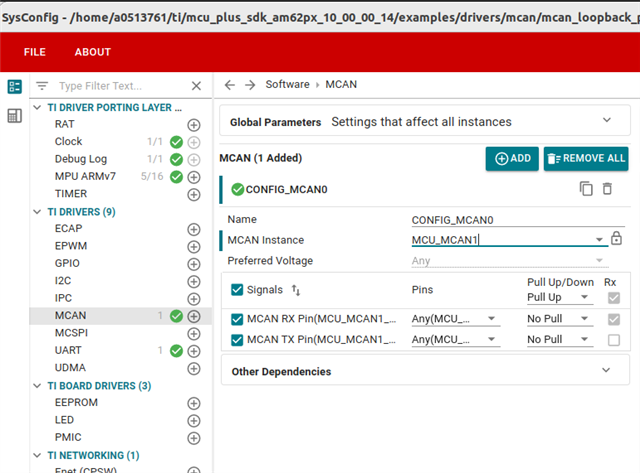Open the calculator-style resource view icon

point(15,116)
